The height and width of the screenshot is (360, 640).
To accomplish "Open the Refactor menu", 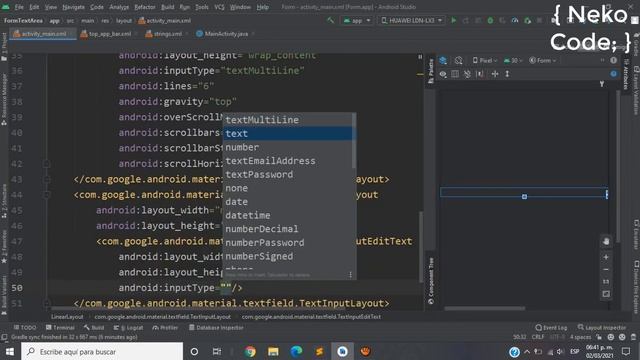I will click(145, 7).
